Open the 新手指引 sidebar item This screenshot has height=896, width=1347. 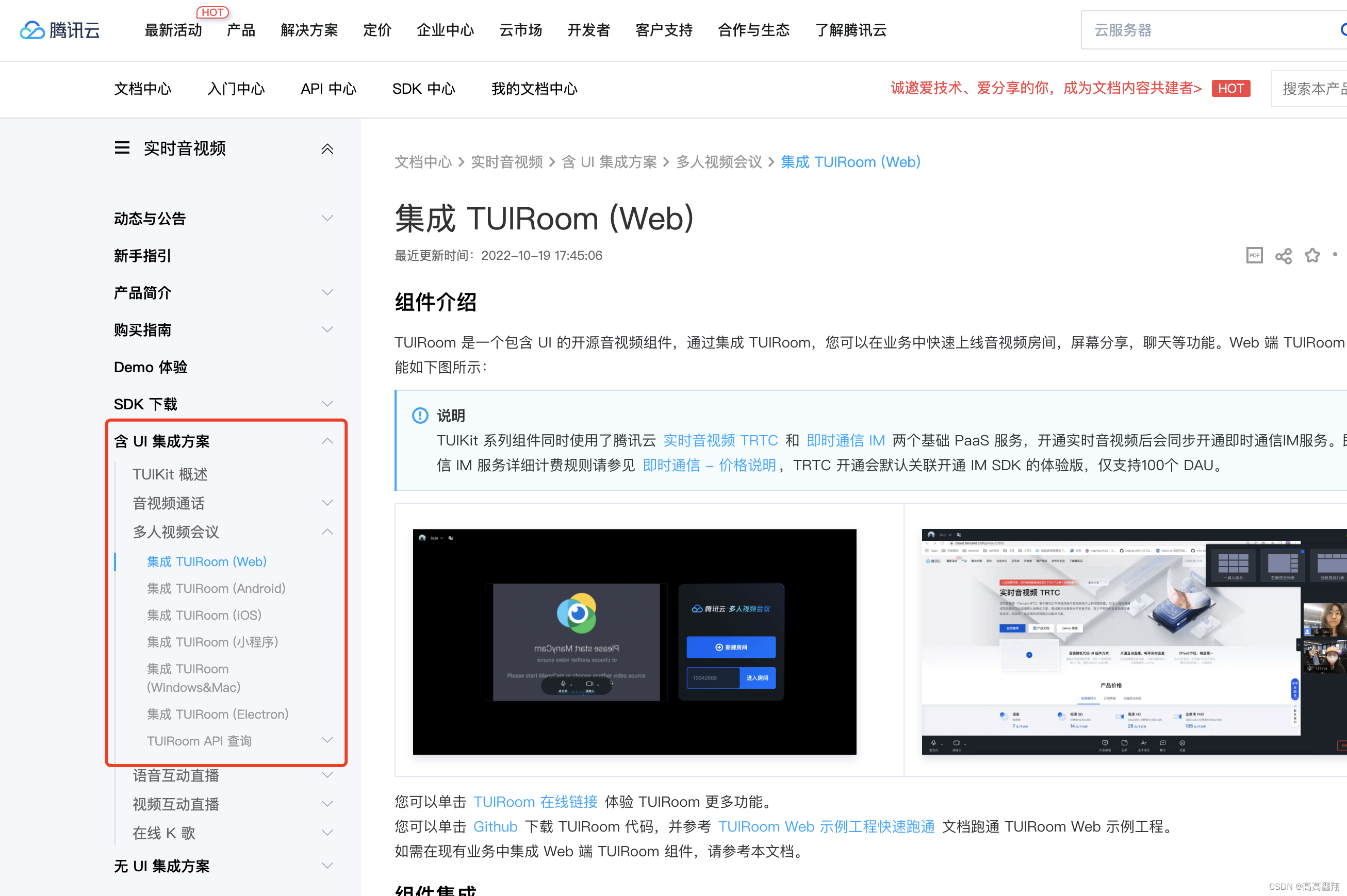coord(143,255)
